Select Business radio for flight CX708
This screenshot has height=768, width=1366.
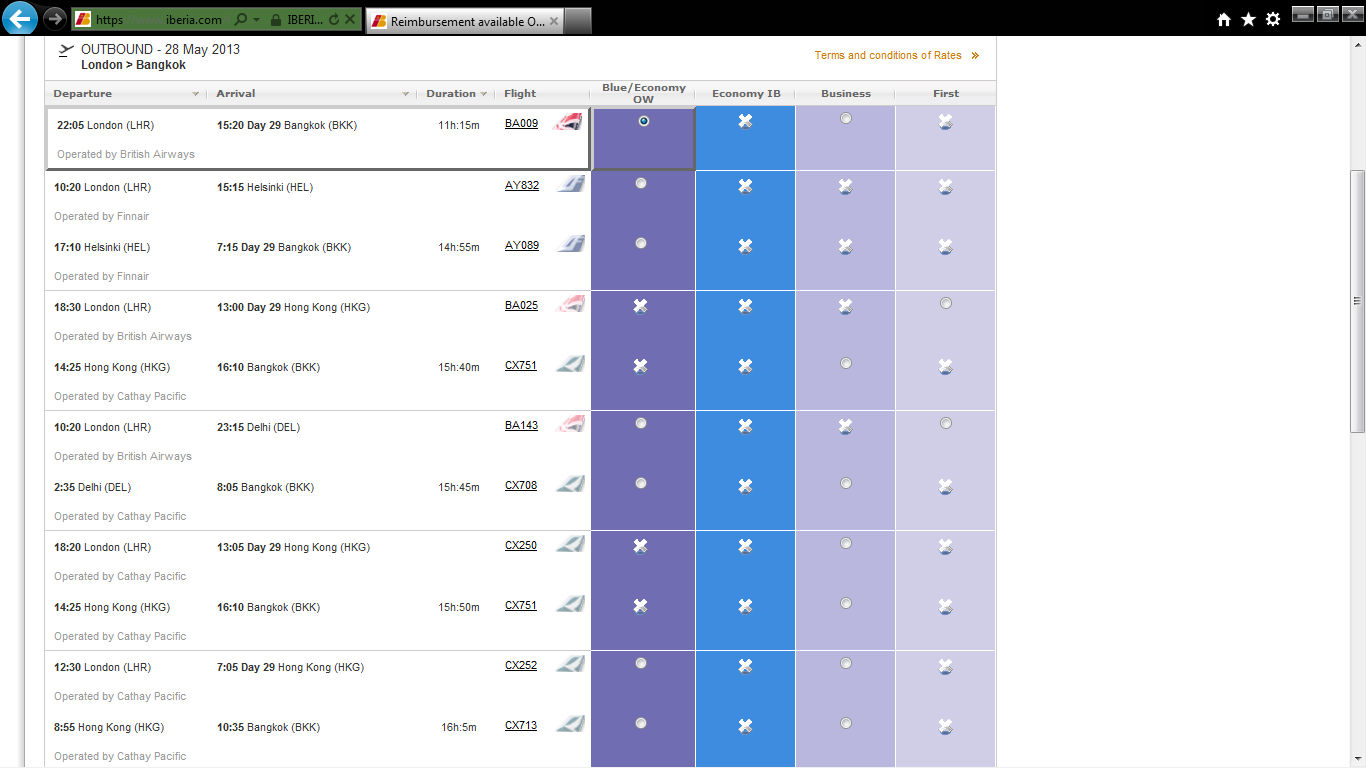[x=846, y=483]
